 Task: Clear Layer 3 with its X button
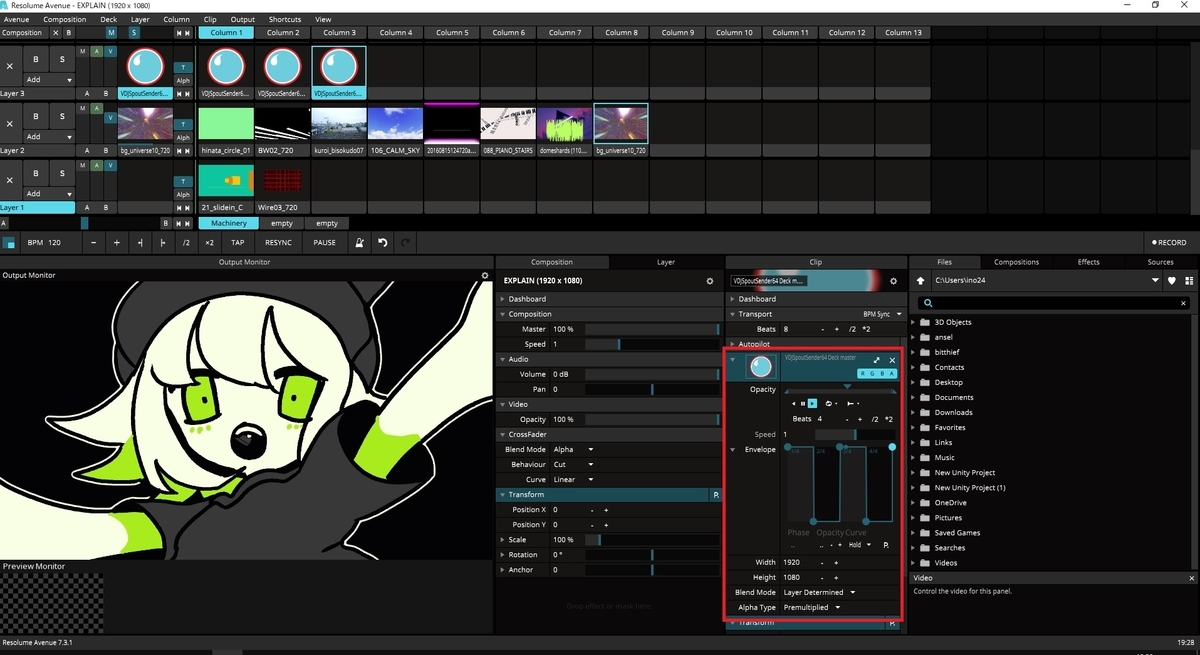tap(10, 66)
